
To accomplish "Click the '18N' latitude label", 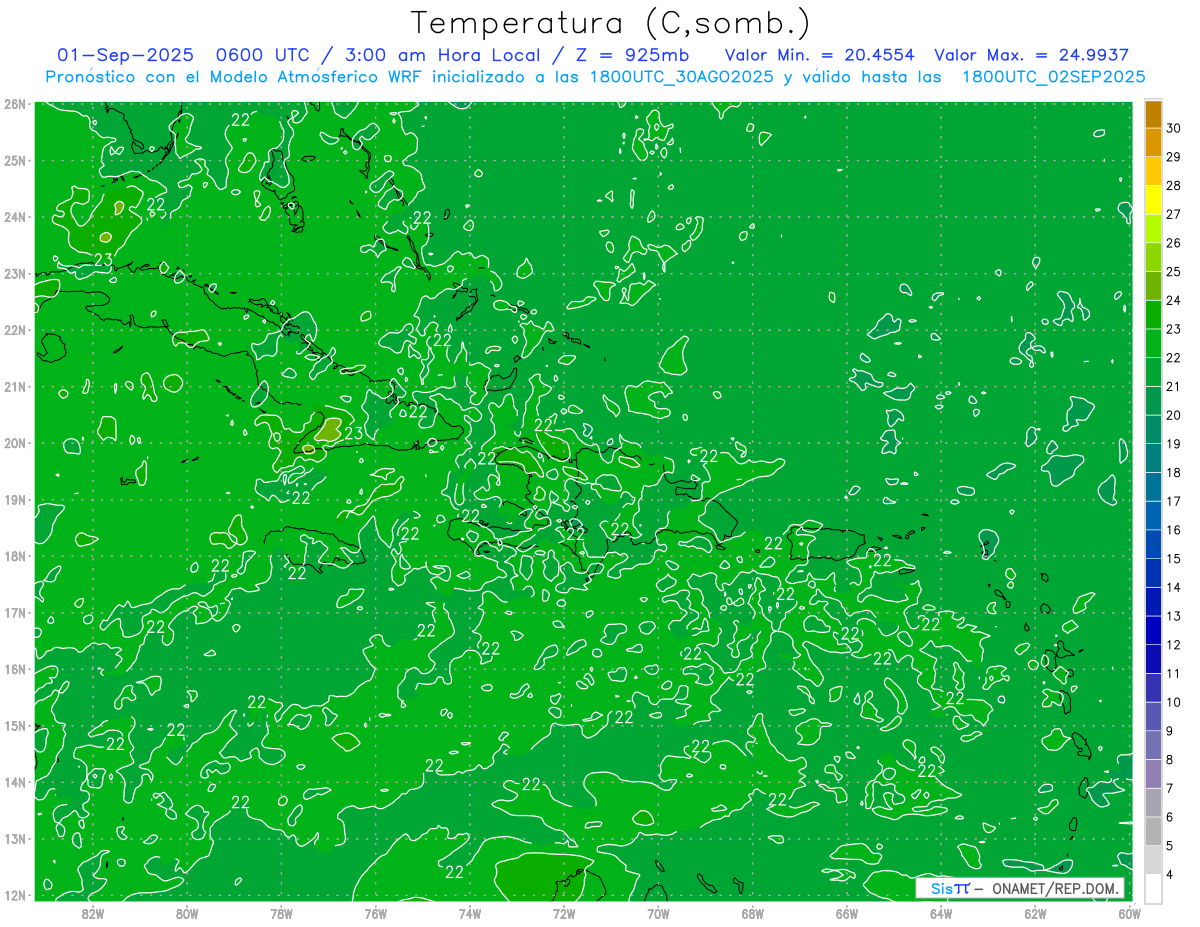I will tap(15, 556).
